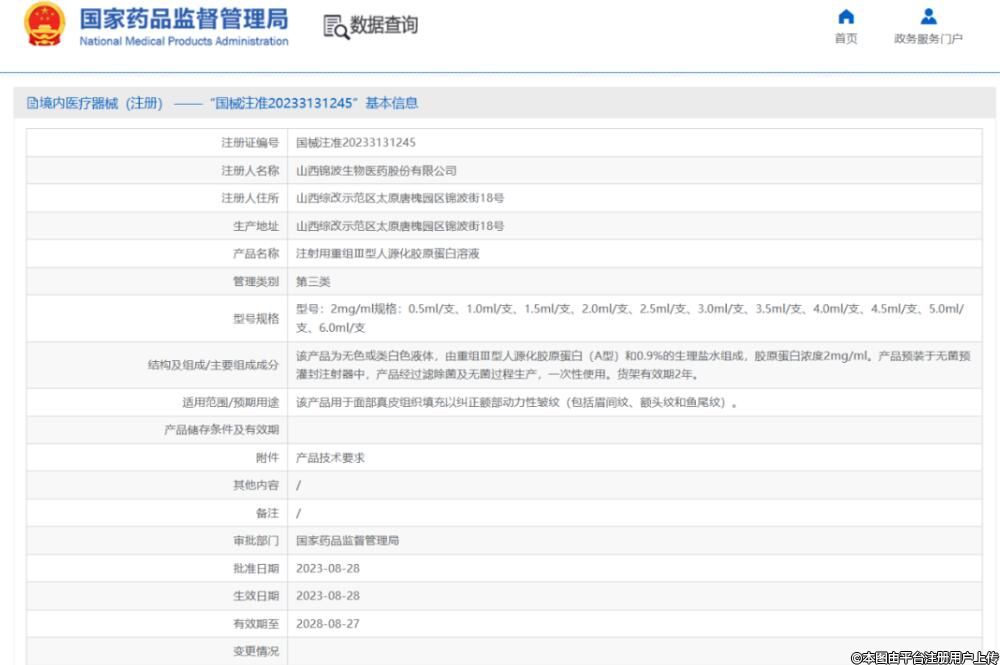1000x665 pixels.
Task: Click the National Medical Products Administration English subtitle
Action: pyautogui.click(x=184, y=42)
